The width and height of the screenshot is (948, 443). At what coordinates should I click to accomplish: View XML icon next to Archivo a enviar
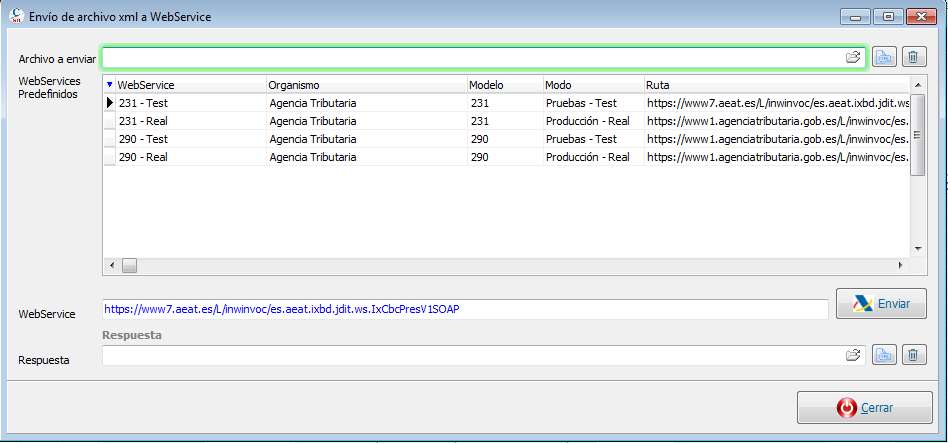(x=885, y=57)
